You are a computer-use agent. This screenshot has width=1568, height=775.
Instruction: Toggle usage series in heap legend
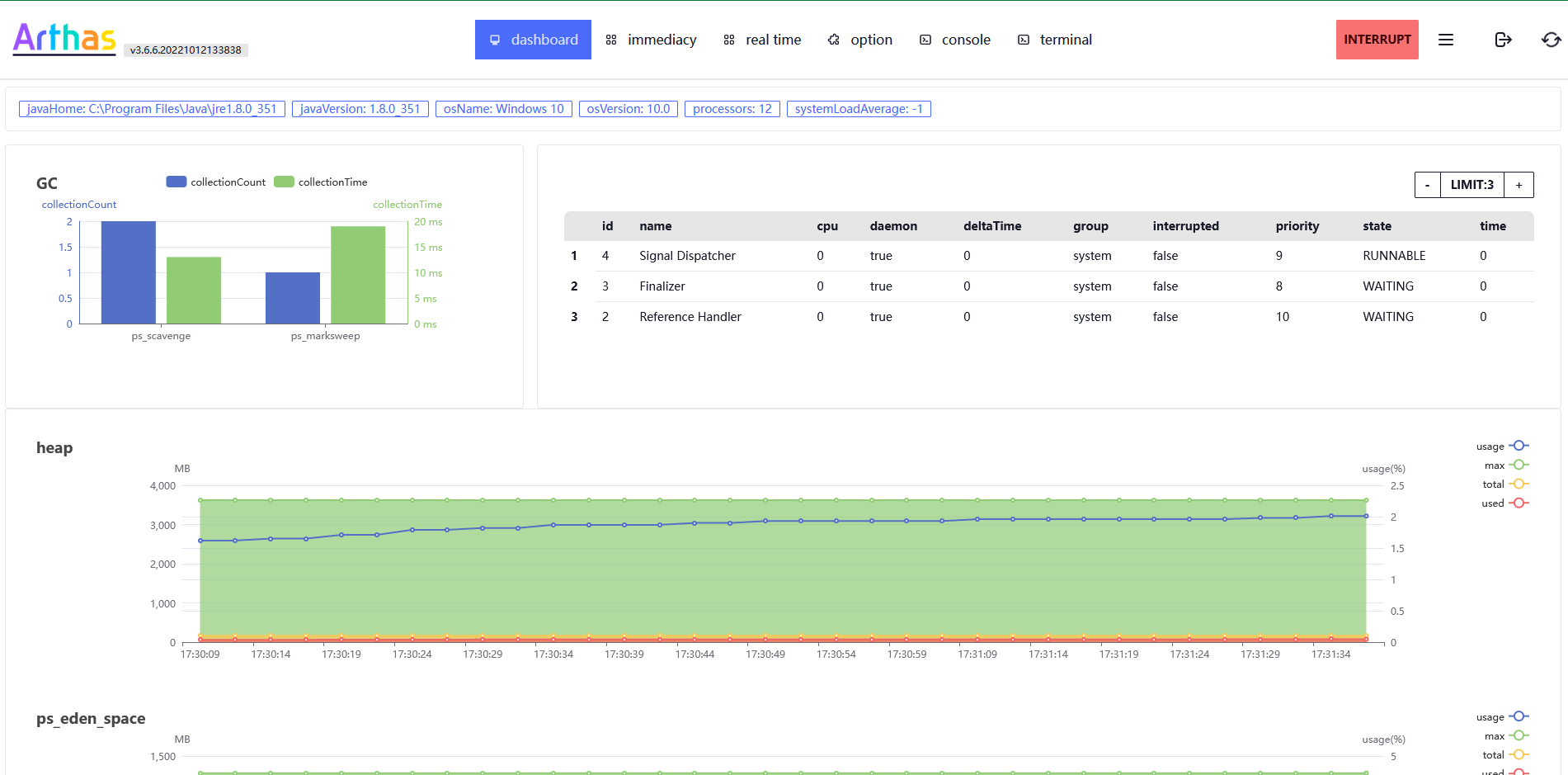[1503, 447]
